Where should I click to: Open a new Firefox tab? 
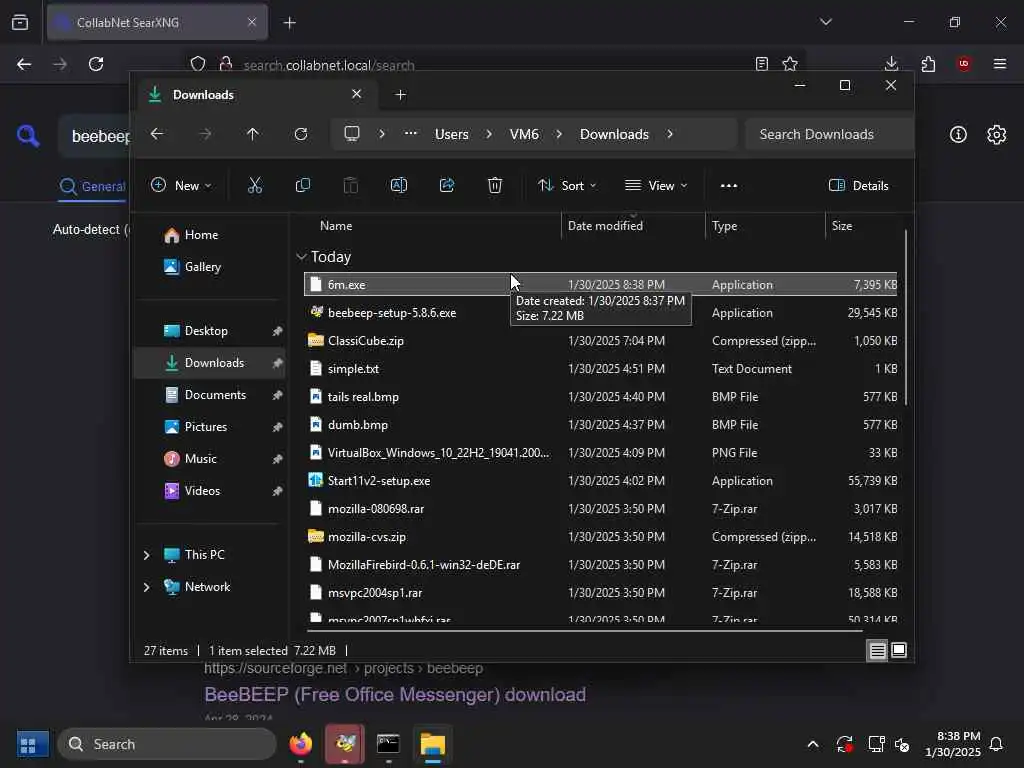290,23
